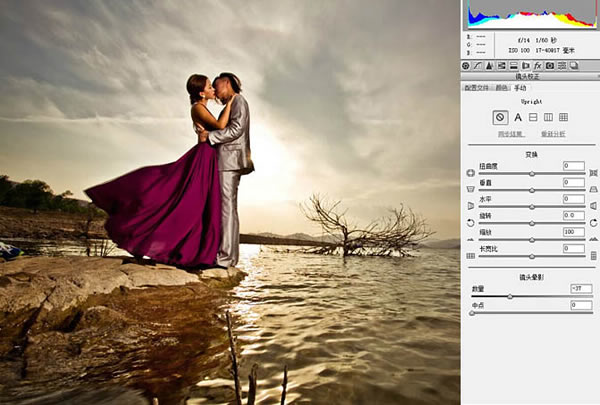Click the 长宽比 aspect slider handle
Screen dimensions: 600x405
(532, 257)
